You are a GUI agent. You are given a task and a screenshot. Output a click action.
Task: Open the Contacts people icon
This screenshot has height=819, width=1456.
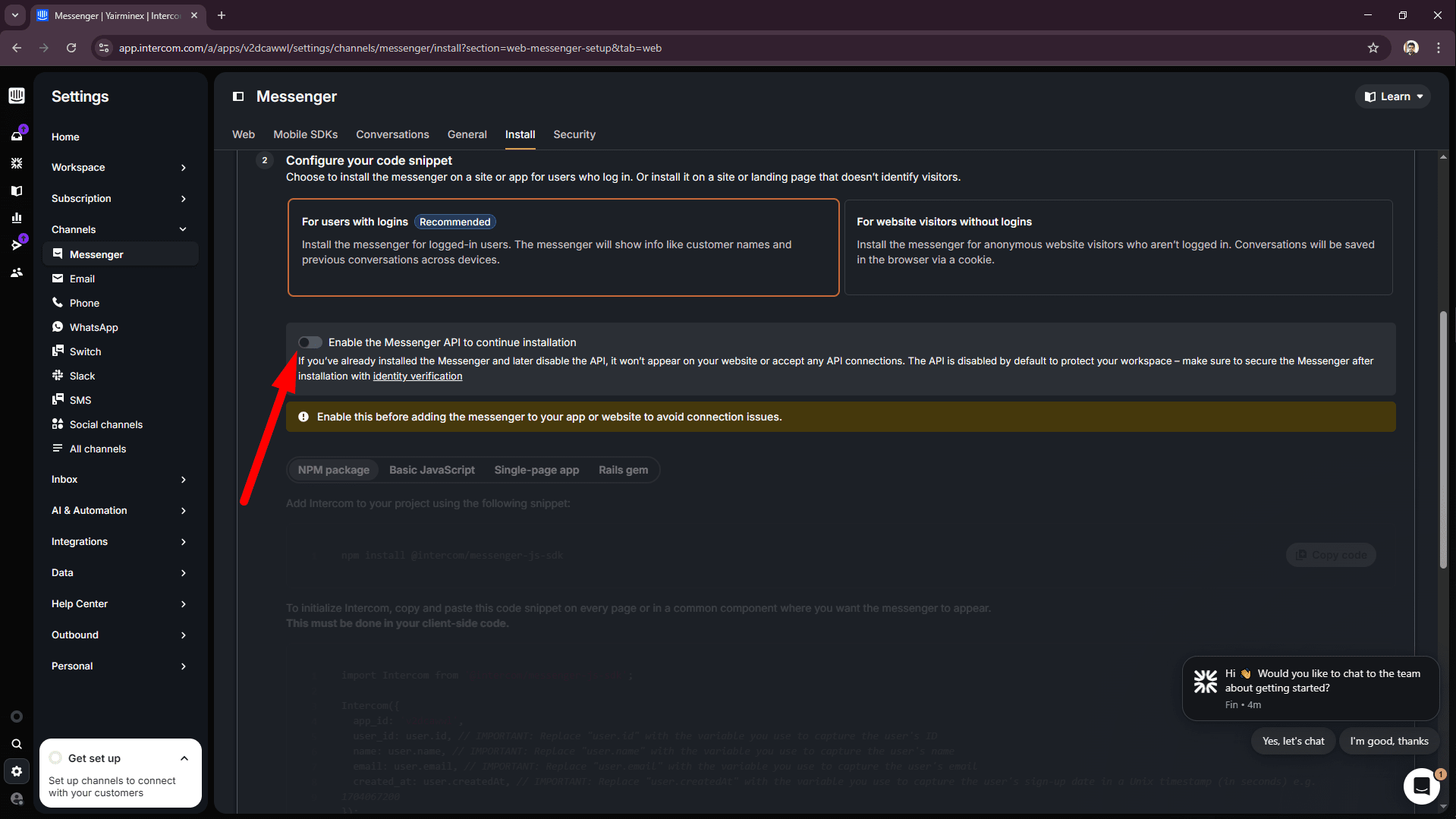point(17,272)
